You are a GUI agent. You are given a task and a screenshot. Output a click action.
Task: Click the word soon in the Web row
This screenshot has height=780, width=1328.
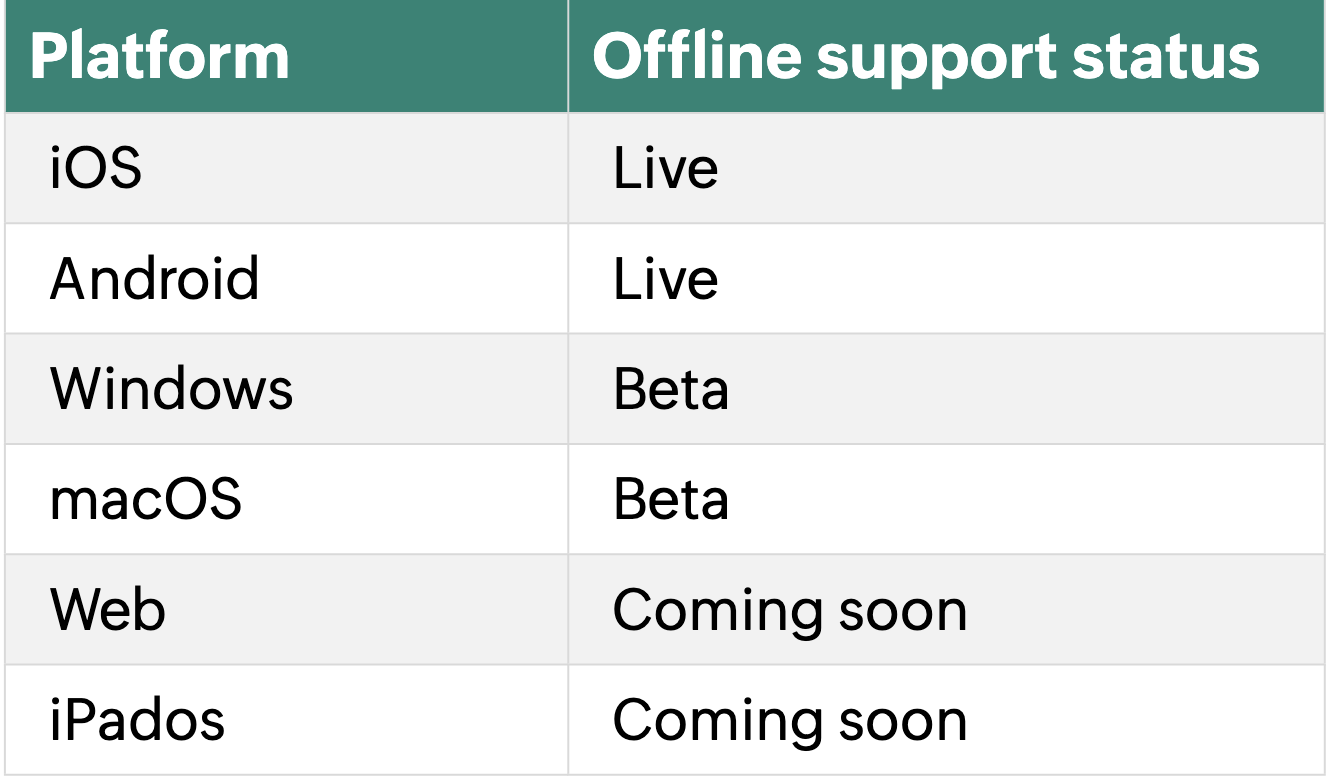click(x=903, y=612)
